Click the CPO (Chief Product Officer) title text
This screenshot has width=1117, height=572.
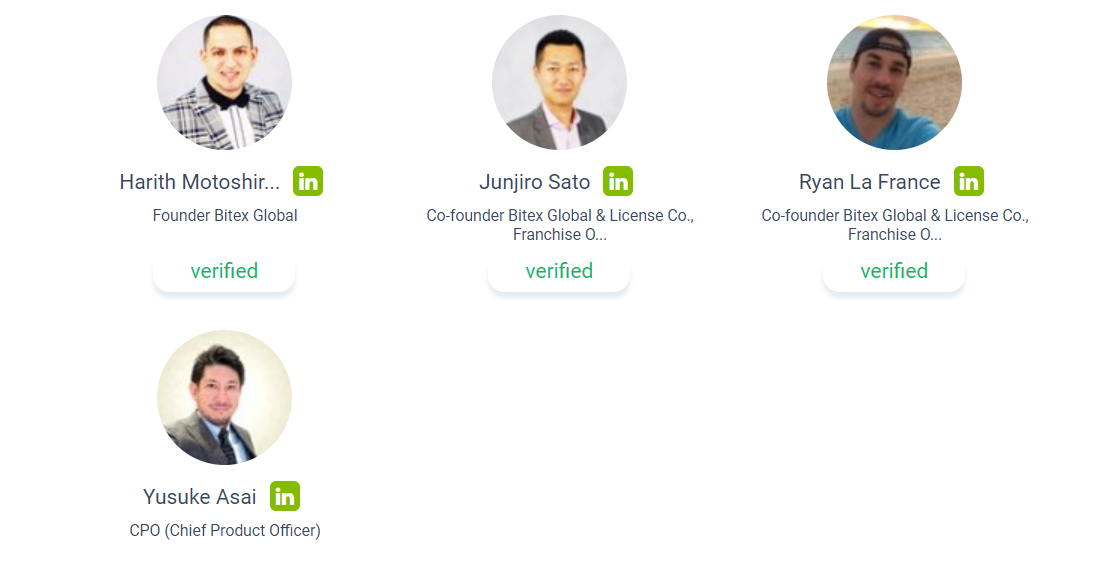[225, 531]
